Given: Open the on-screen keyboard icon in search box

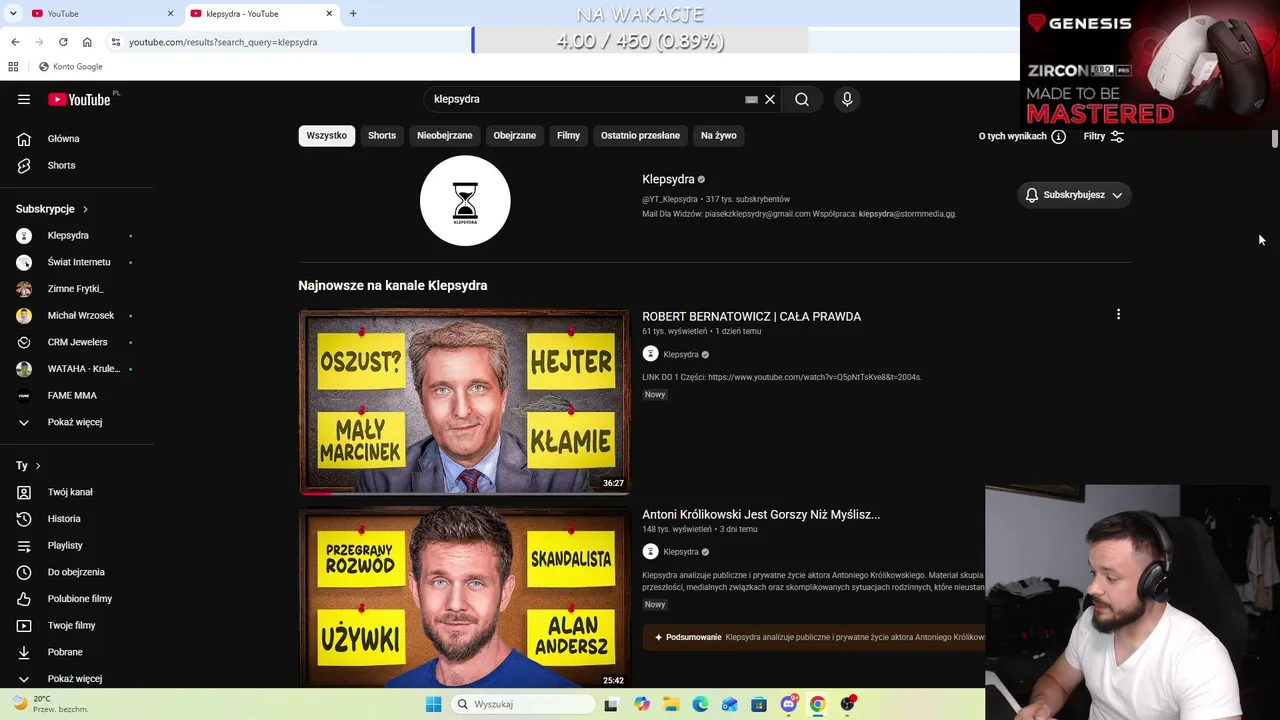Looking at the screenshot, I should (751, 100).
